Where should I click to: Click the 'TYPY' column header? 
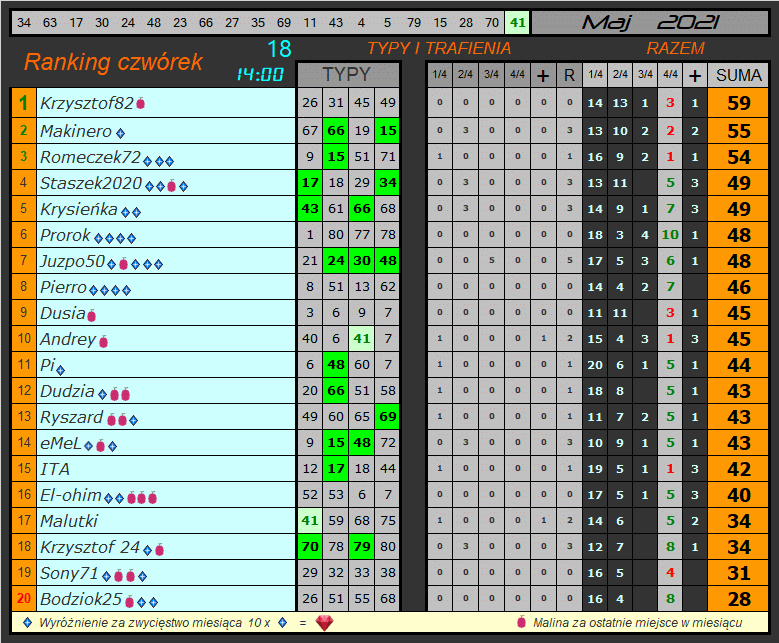click(x=347, y=75)
